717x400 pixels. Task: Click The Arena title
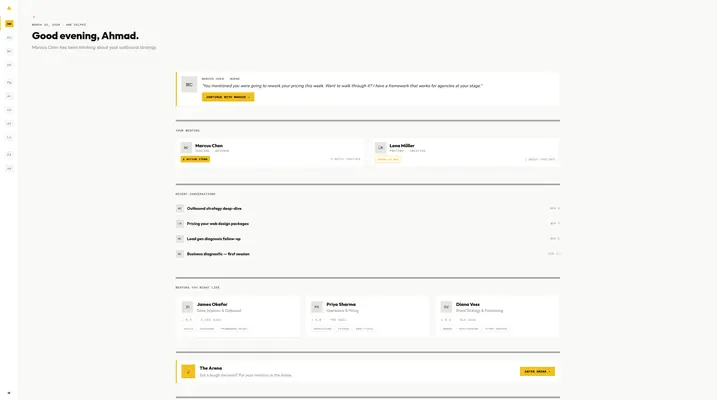point(211,368)
